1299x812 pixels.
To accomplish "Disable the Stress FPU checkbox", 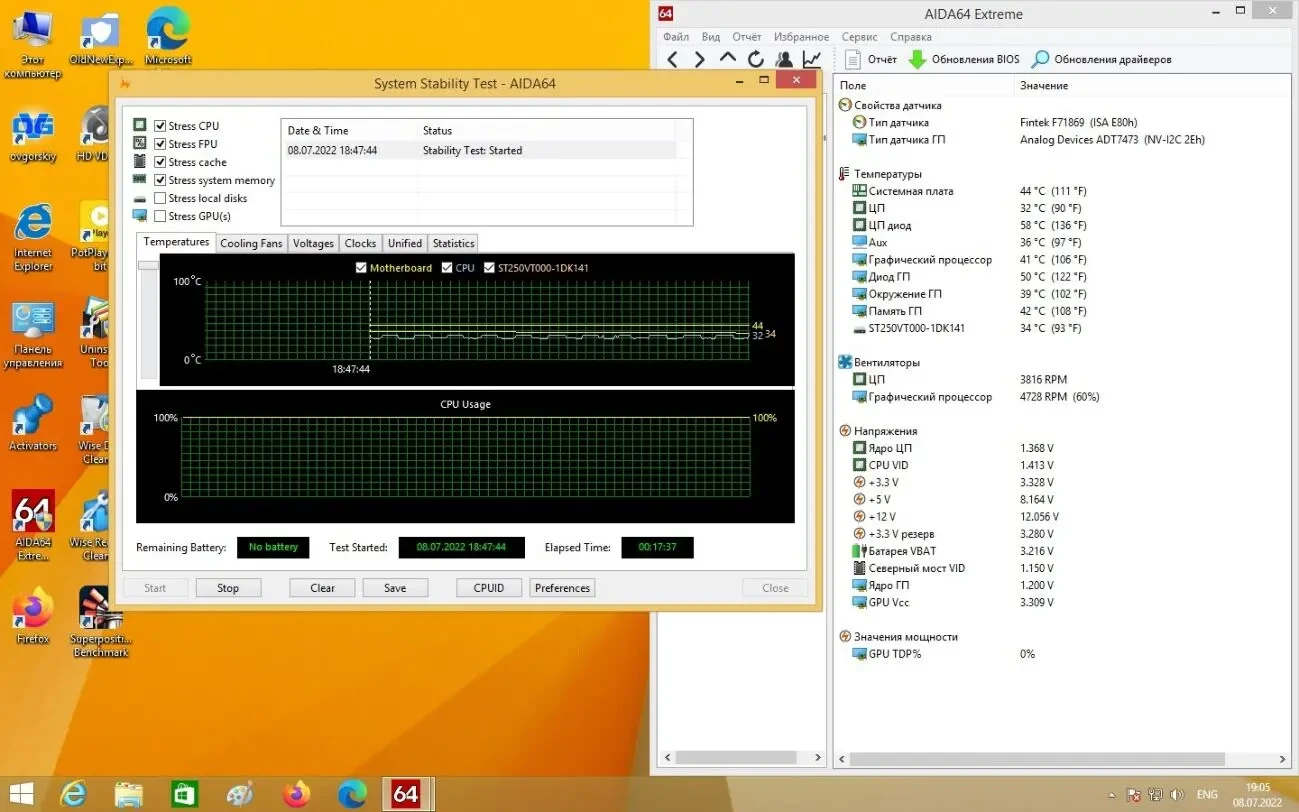I will [x=159, y=143].
